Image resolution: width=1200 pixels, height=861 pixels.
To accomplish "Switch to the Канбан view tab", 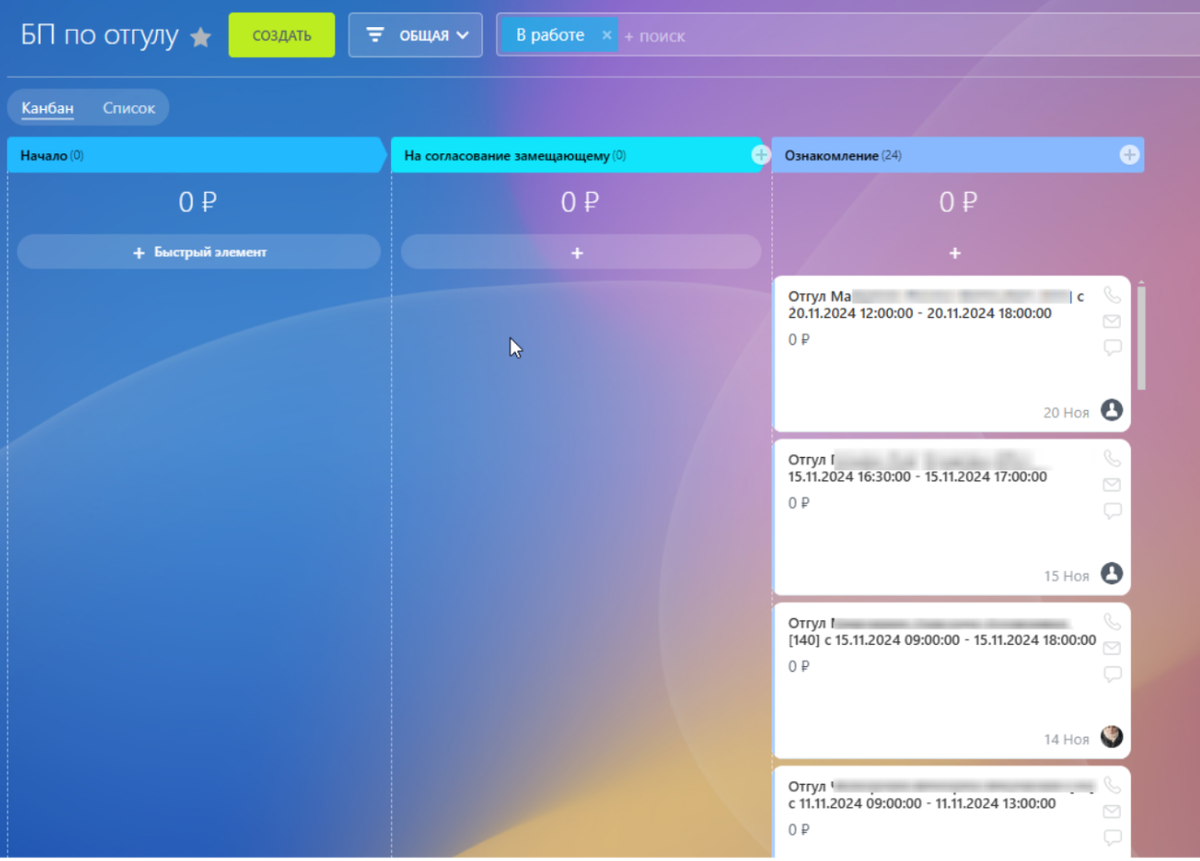I will point(47,108).
